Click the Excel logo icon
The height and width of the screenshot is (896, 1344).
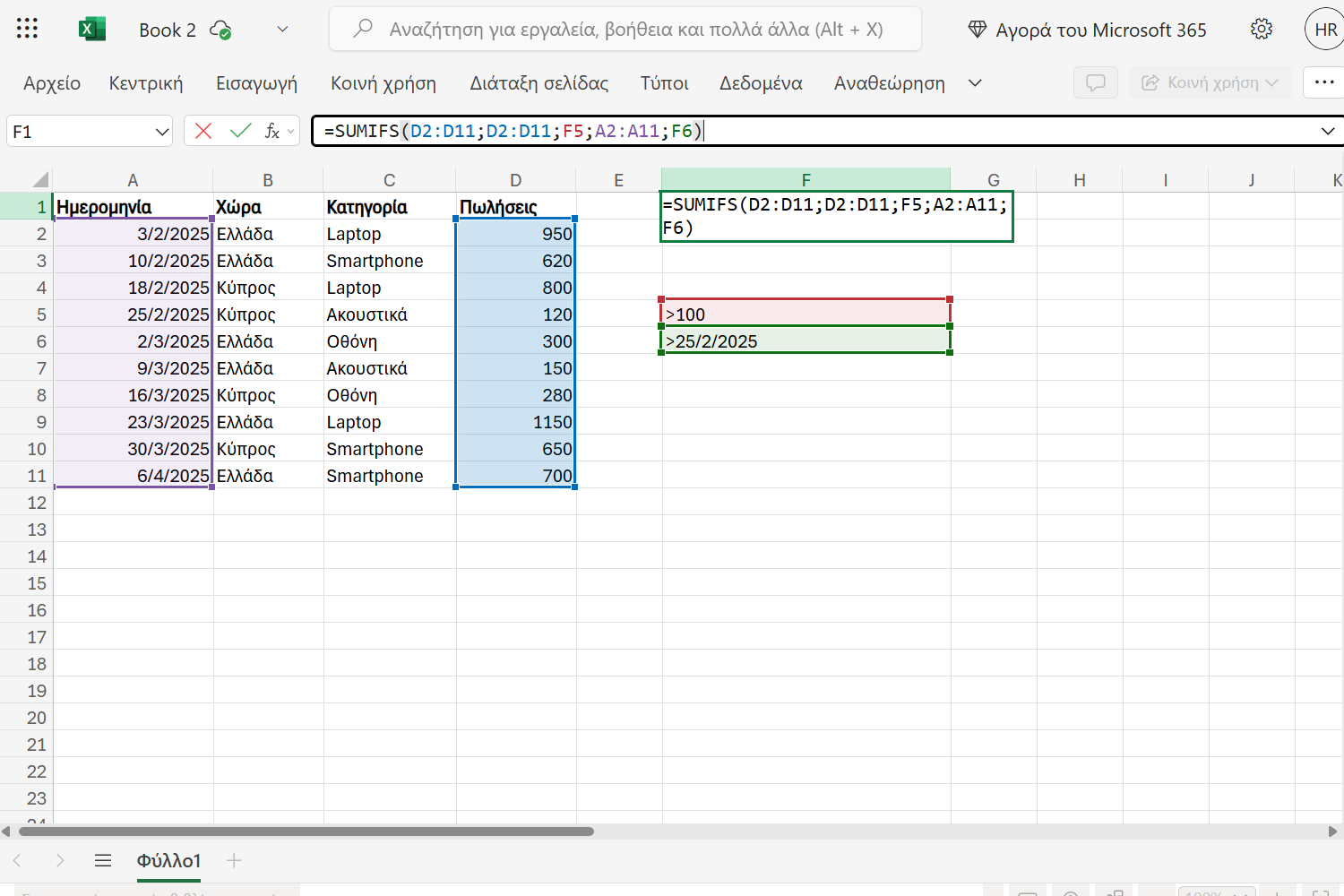click(91, 29)
